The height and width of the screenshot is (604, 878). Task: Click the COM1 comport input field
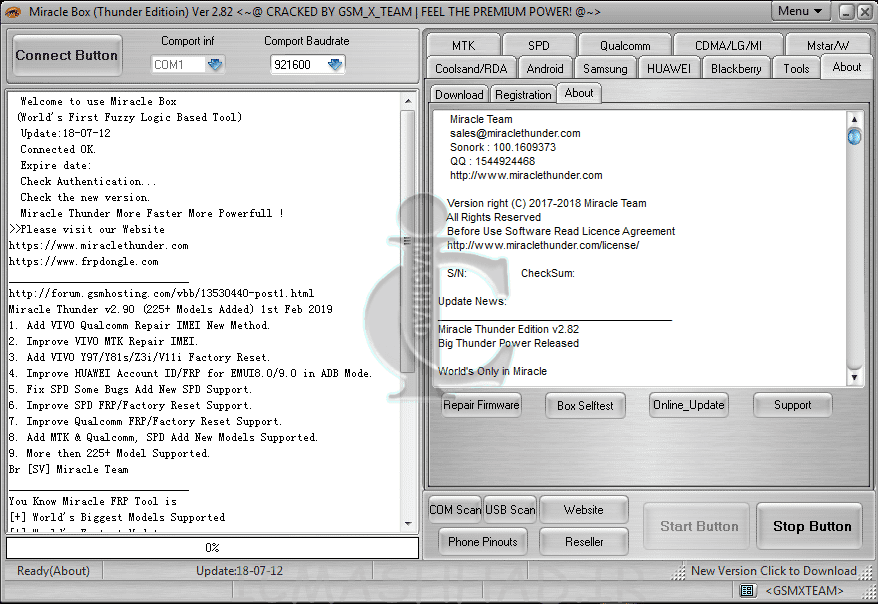[178, 65]
